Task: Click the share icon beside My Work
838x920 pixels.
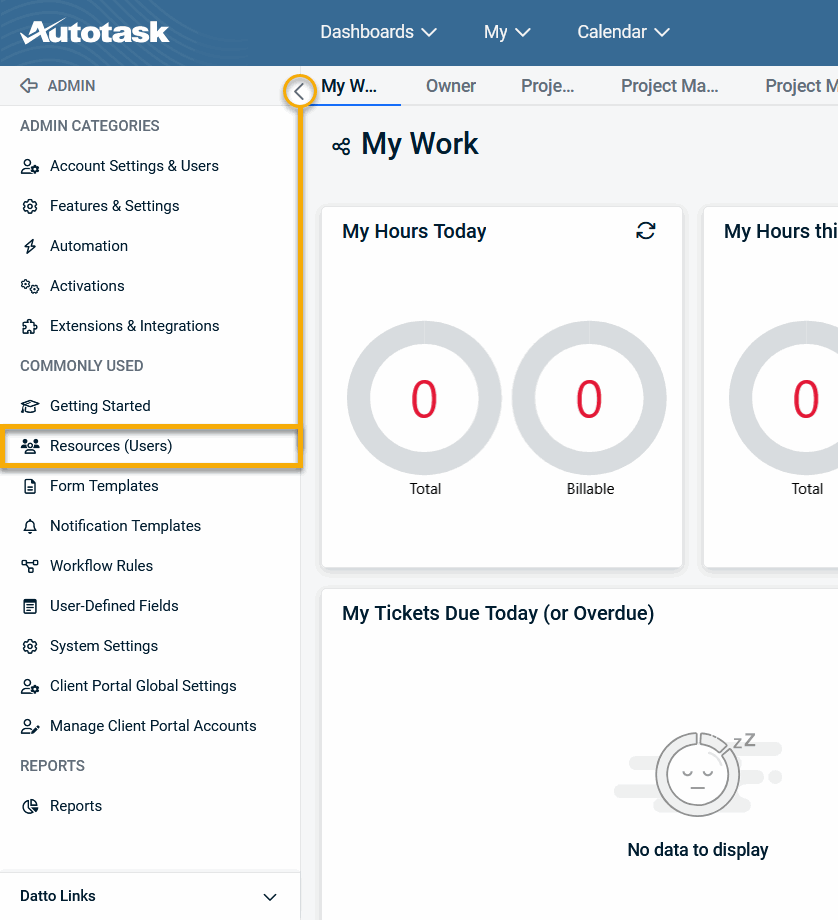Action: [x=341, y=146]
